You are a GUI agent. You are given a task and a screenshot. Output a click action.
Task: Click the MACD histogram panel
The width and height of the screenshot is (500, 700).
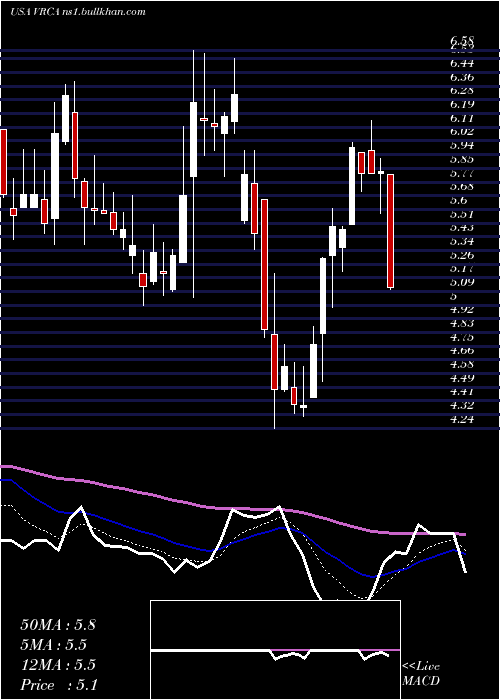pyautogui.click(x=275, y=650)
